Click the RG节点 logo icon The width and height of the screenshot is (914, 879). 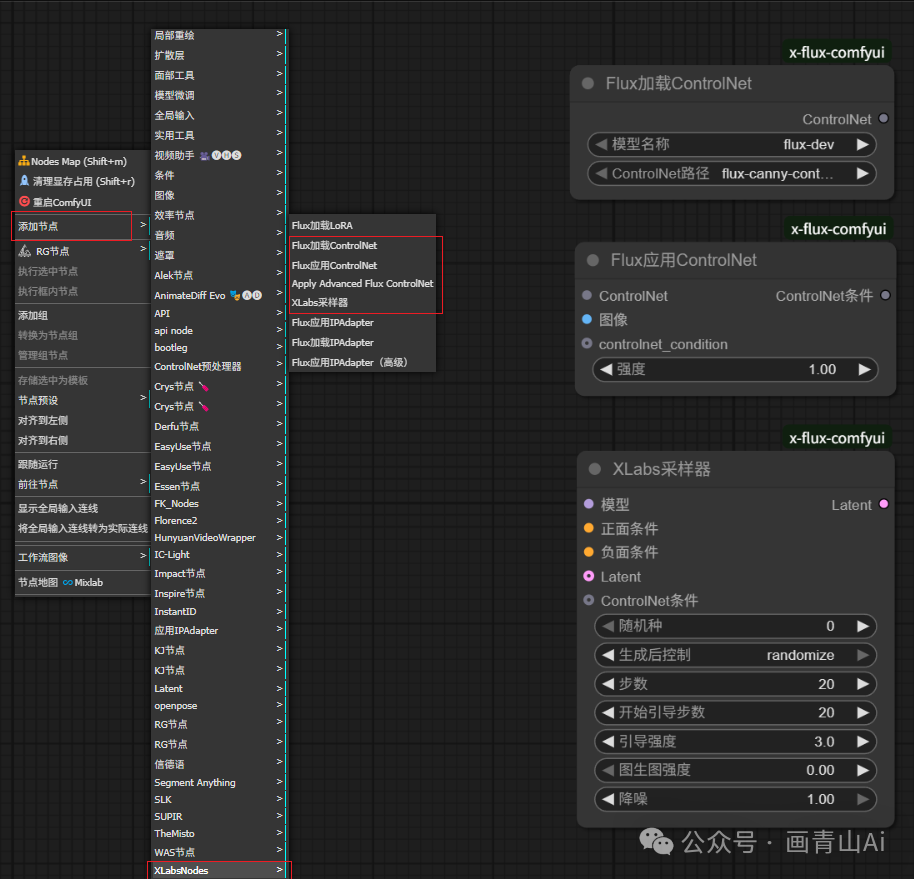24,251
